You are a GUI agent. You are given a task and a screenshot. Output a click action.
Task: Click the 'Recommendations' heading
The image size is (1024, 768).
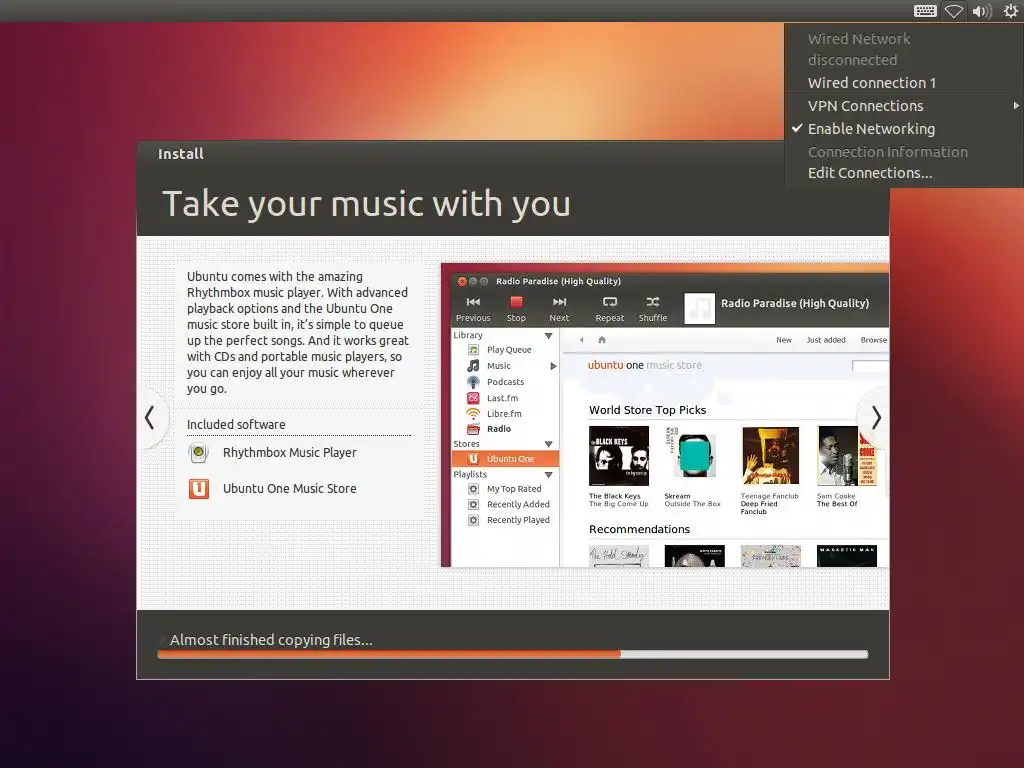click(639, 530)
